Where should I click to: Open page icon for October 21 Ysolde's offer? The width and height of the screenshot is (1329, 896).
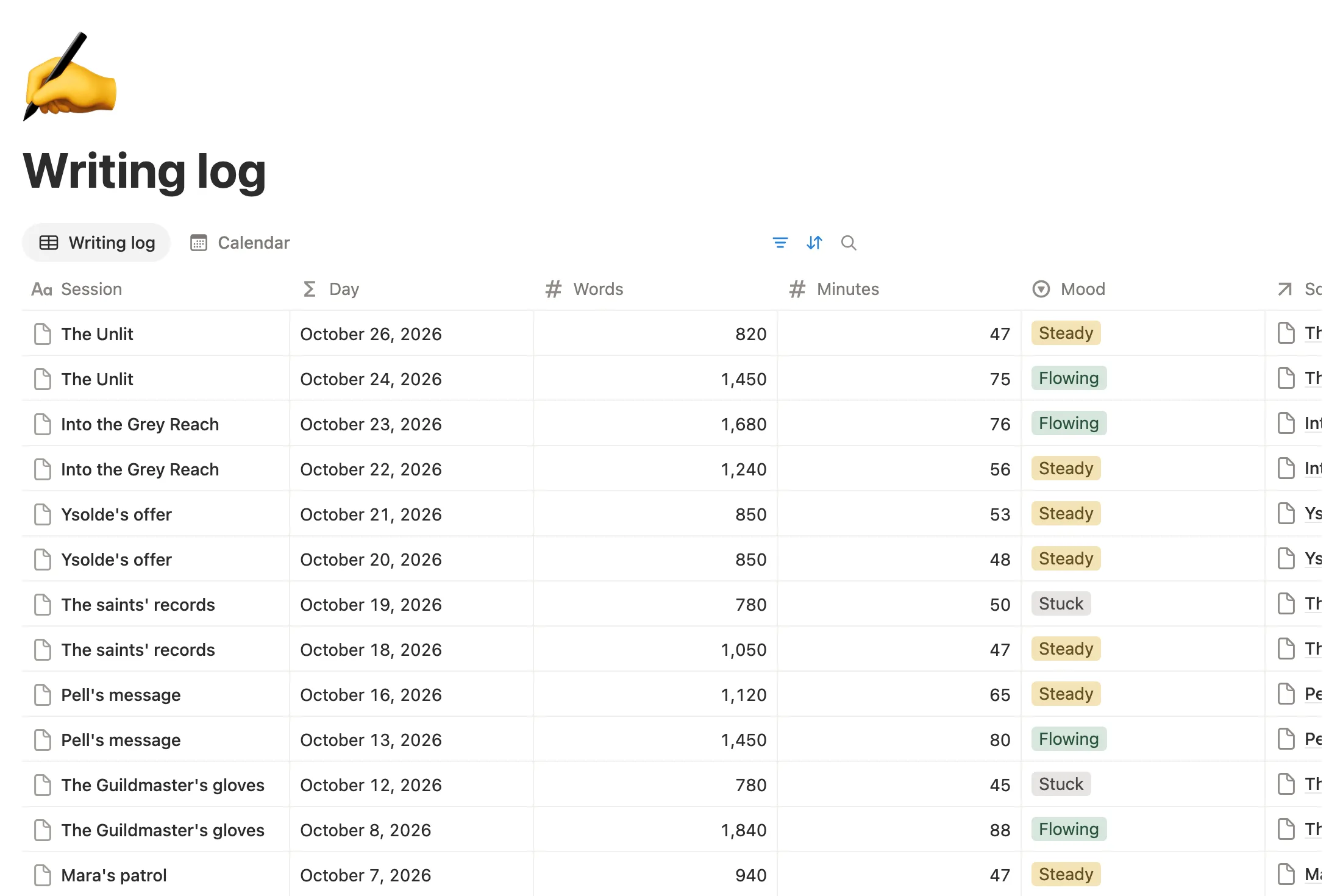(43, 514)
